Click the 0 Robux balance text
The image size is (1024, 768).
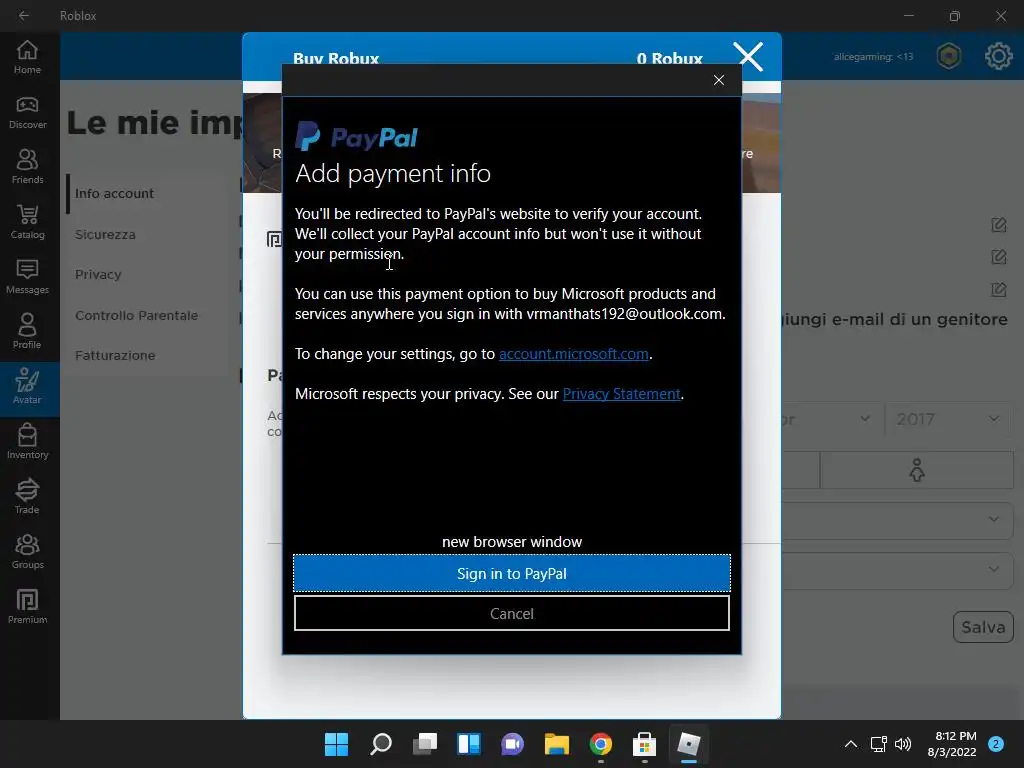[x=669, y=59]
